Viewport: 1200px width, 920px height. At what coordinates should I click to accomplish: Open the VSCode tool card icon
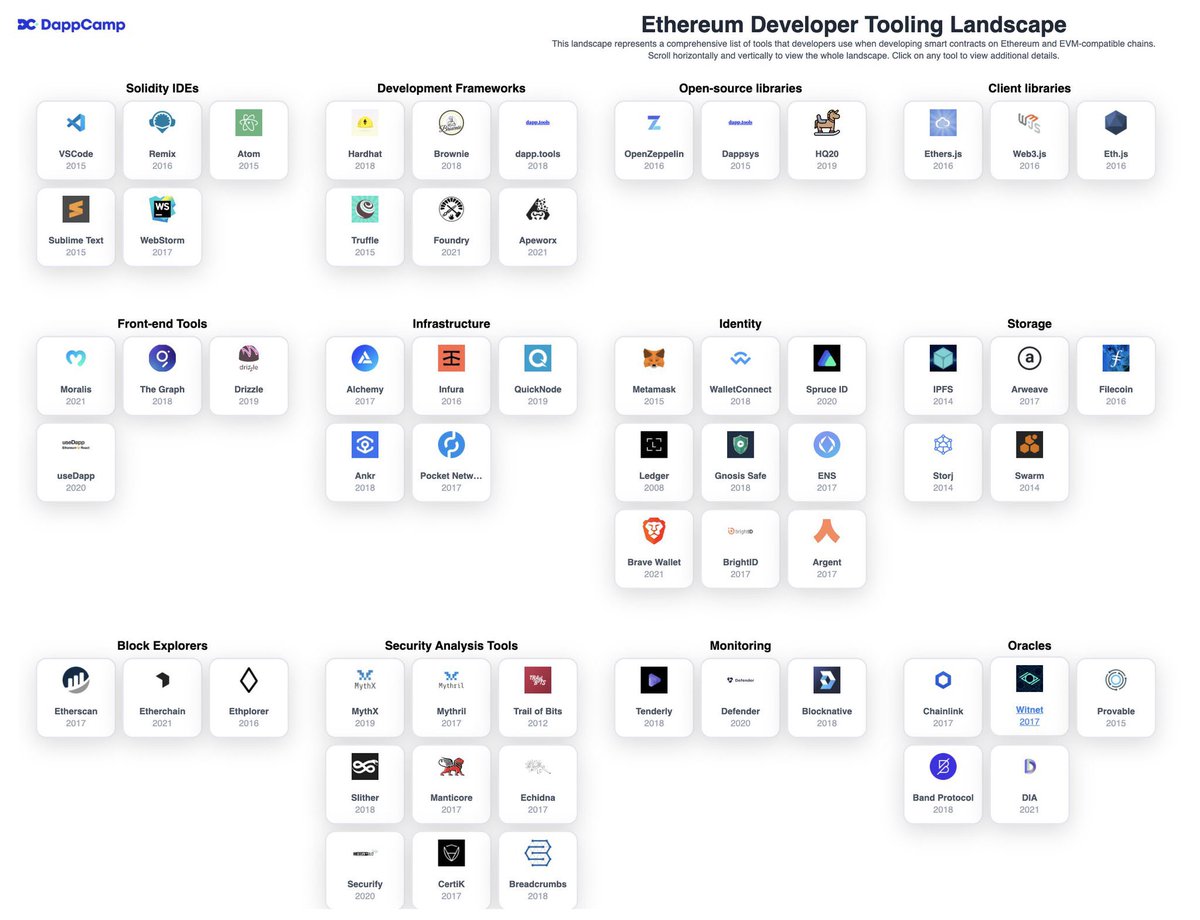(x=76, y=123)
